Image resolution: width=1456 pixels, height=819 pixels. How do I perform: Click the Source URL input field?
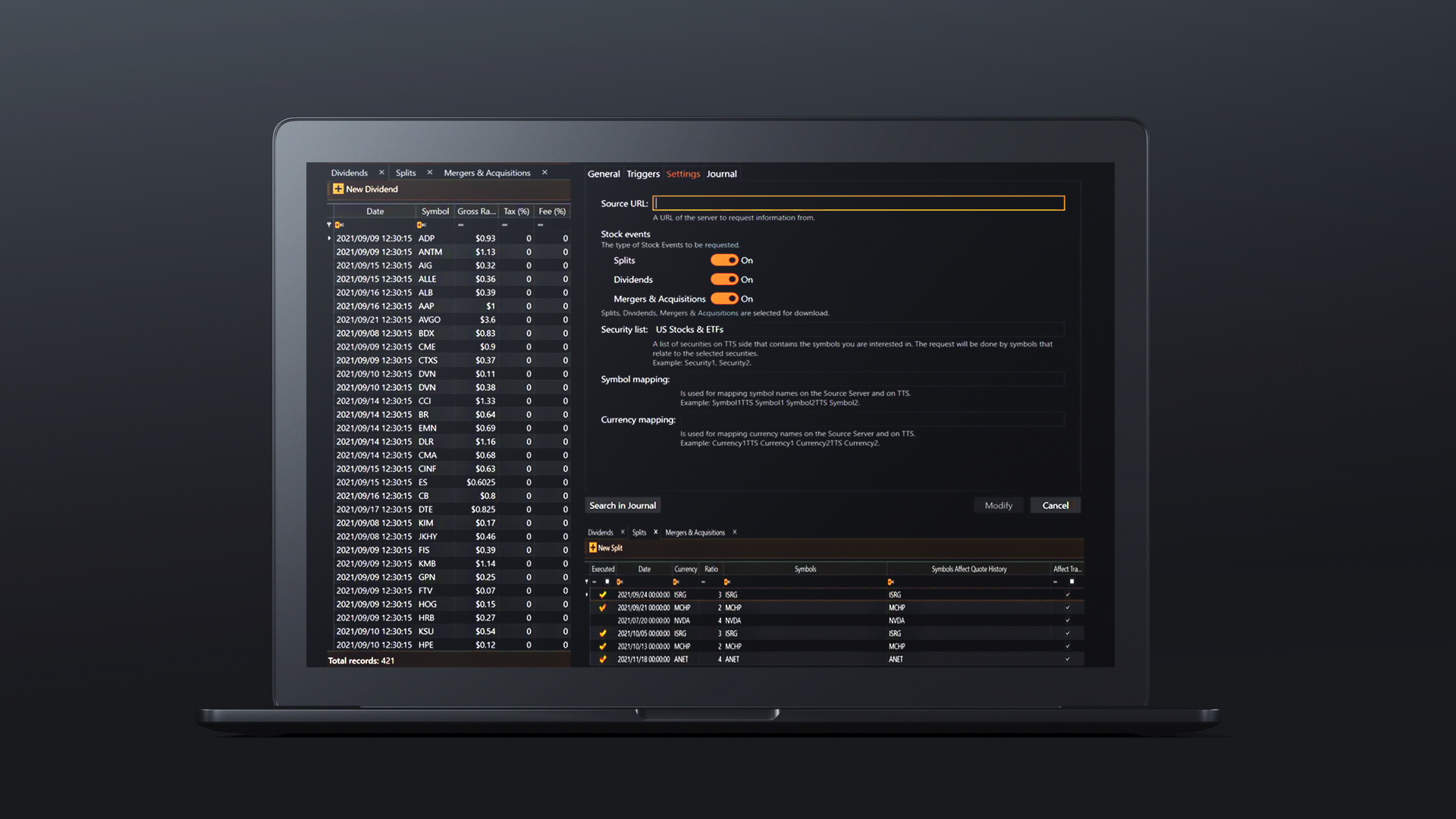coord(858,203)
